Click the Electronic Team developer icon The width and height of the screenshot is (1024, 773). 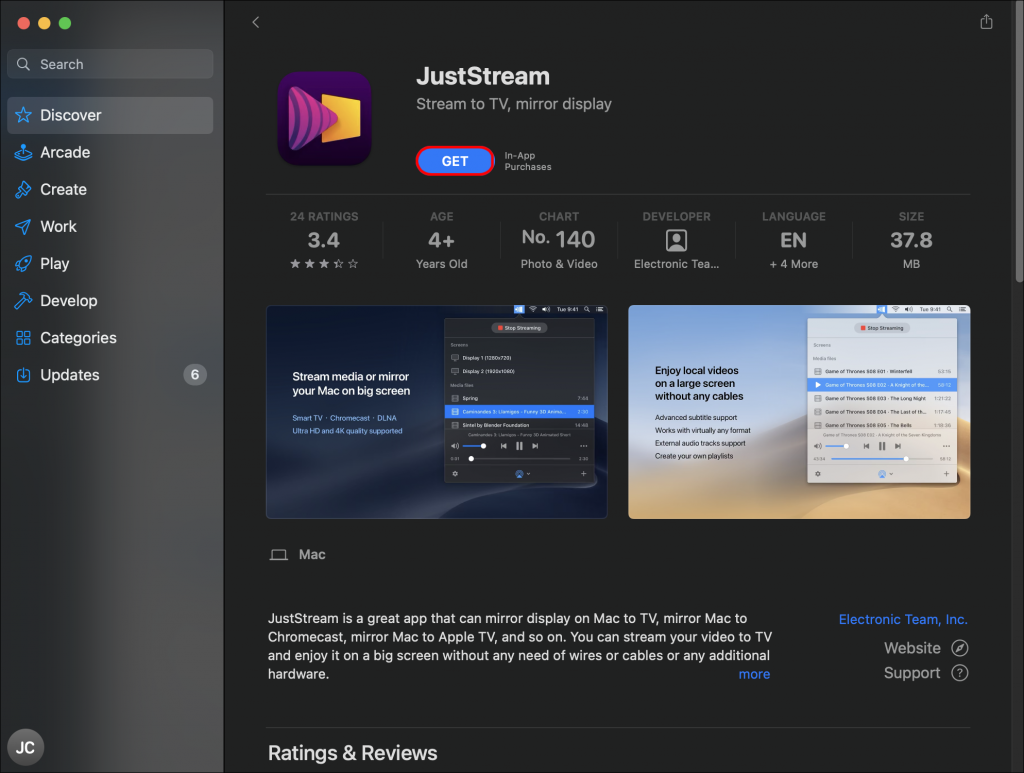coord(676,239)
